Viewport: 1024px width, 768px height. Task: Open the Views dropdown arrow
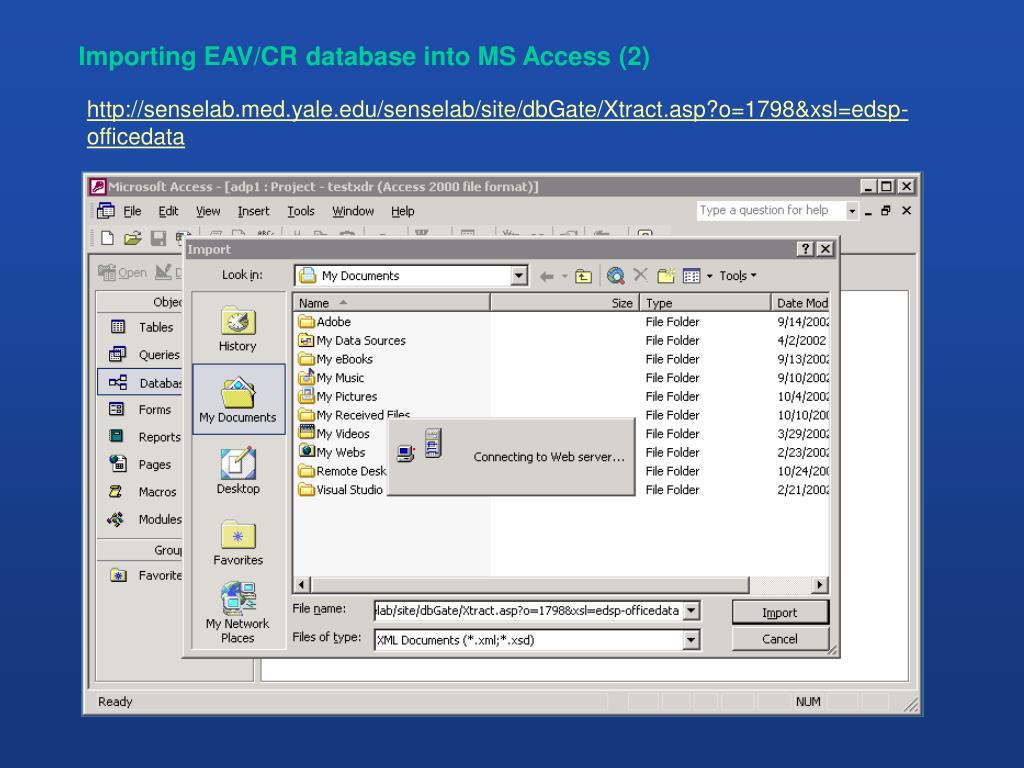[710, 276]
